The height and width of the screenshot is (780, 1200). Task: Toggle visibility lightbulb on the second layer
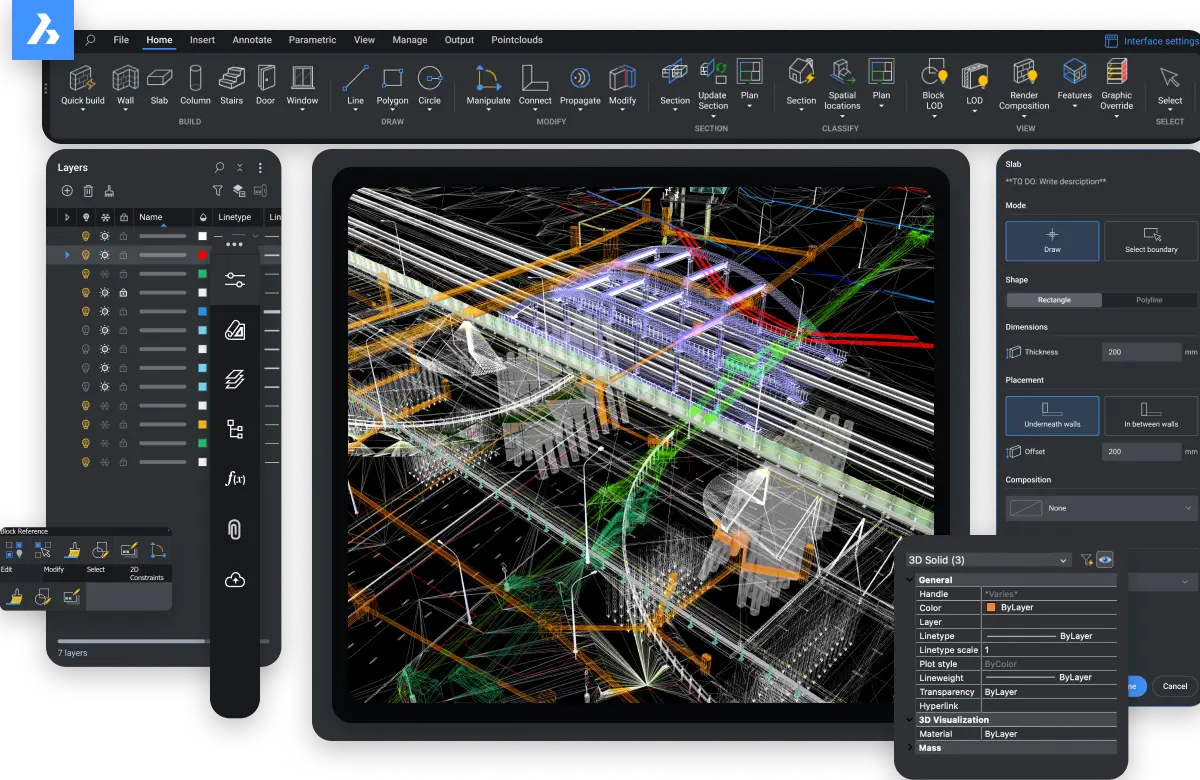click(85, 254)
